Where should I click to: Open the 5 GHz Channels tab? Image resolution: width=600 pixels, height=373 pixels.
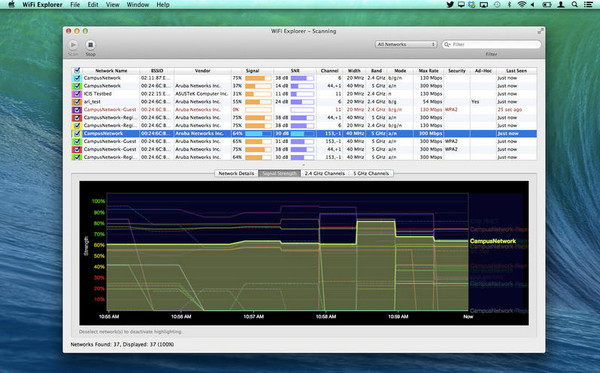371,173
